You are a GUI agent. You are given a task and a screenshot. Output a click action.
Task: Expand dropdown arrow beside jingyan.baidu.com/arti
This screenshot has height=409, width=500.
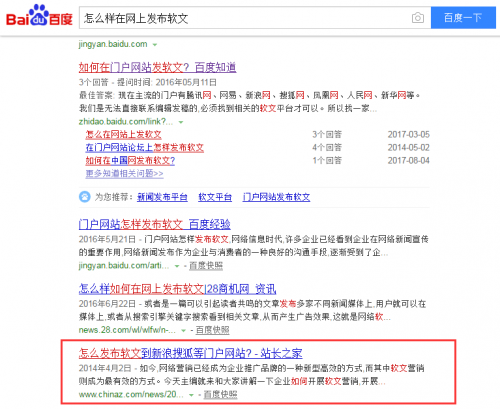[x=177, y=266]
